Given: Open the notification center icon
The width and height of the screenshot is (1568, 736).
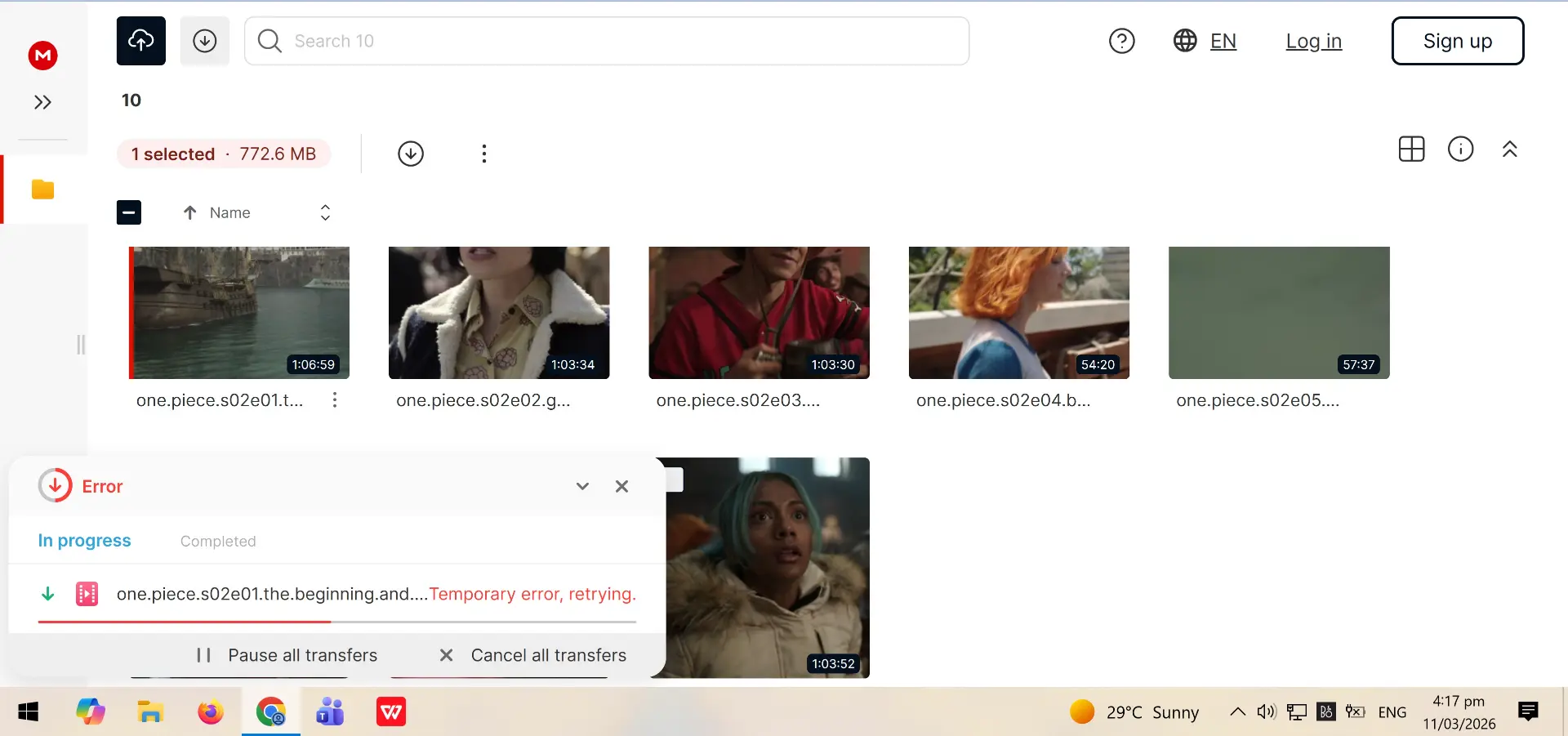Looking at the screenshot, I should [1528, 712].
